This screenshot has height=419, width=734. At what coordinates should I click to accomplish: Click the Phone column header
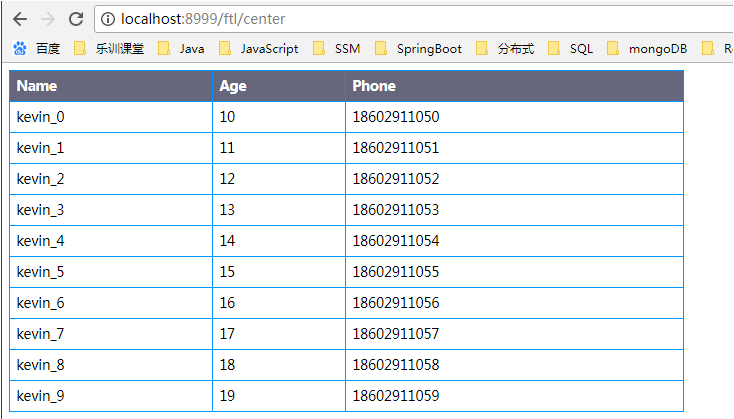(374, 86)
